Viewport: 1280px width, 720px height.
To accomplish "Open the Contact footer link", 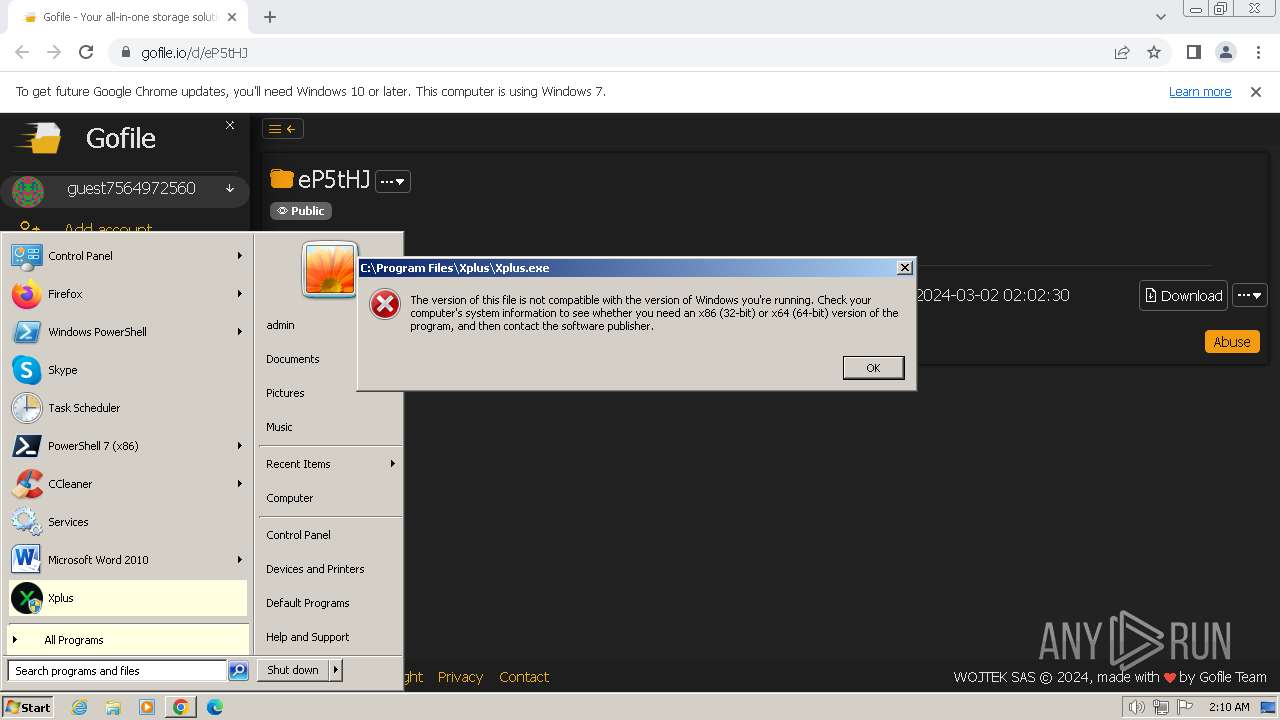I will tap(524, 677).
